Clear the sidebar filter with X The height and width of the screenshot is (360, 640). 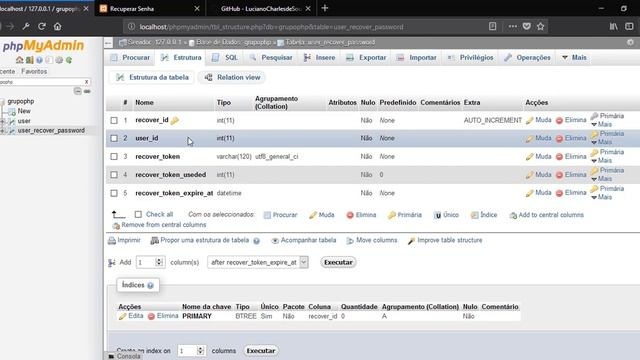(x=87, y=82)
